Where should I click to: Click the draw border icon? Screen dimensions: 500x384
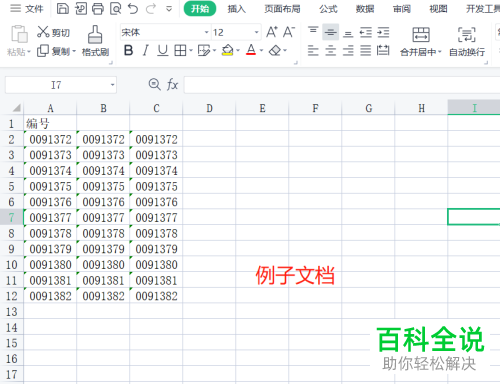pyautogui.click(x=204, y=51)
